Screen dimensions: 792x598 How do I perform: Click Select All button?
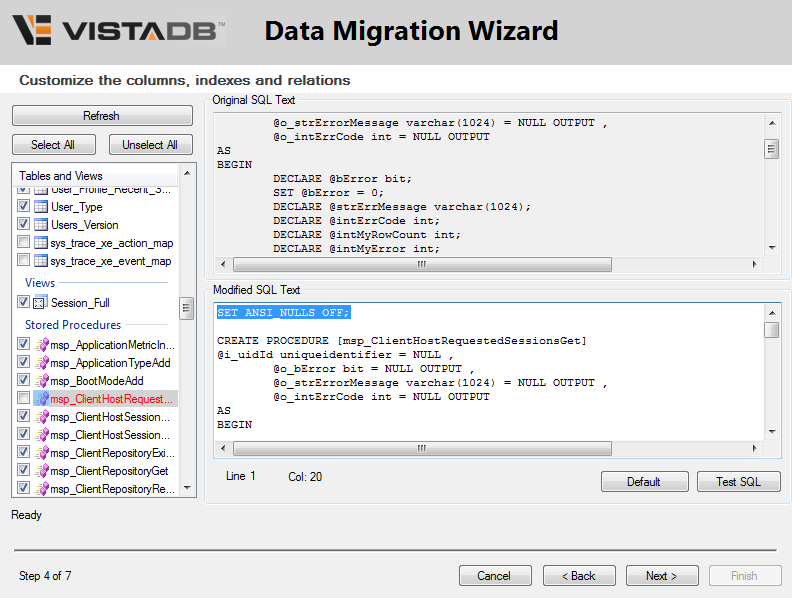(54, 144)
